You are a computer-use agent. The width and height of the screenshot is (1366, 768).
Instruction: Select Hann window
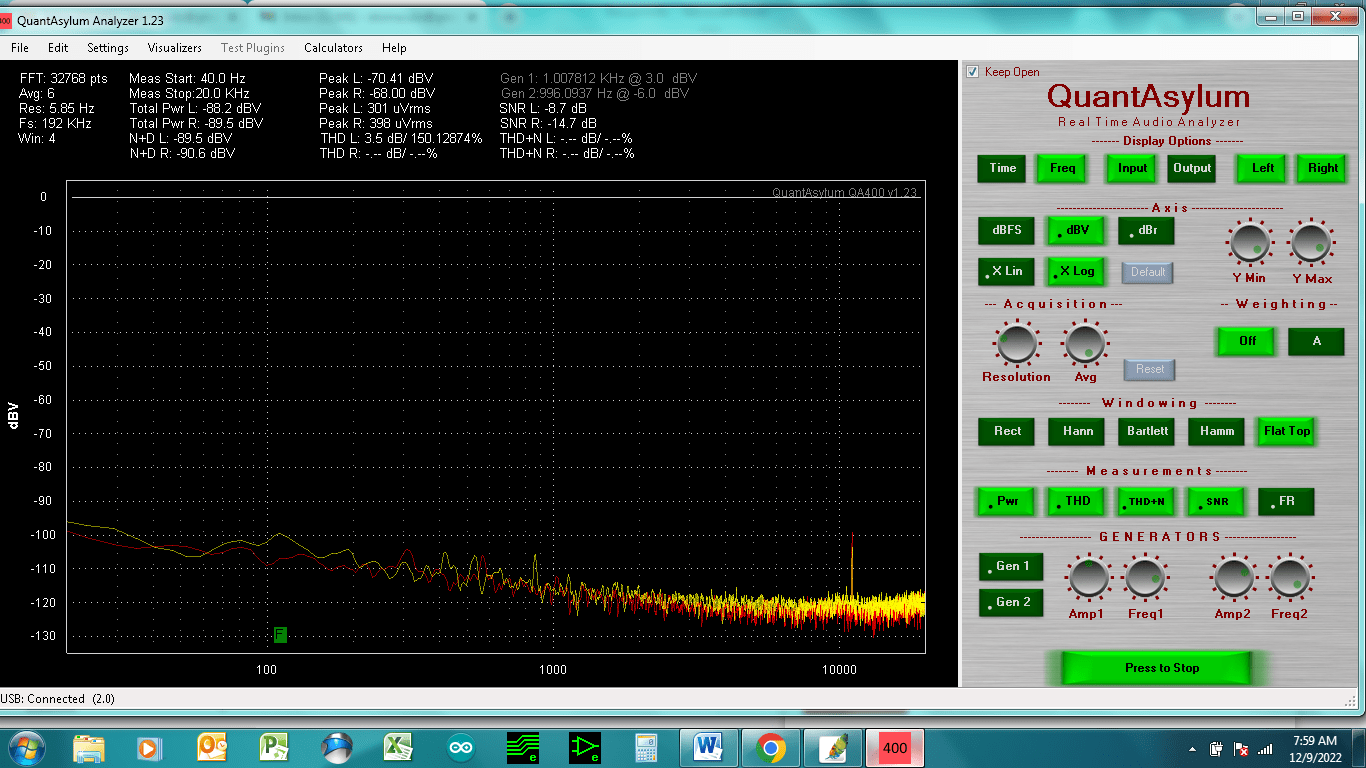1077,431
